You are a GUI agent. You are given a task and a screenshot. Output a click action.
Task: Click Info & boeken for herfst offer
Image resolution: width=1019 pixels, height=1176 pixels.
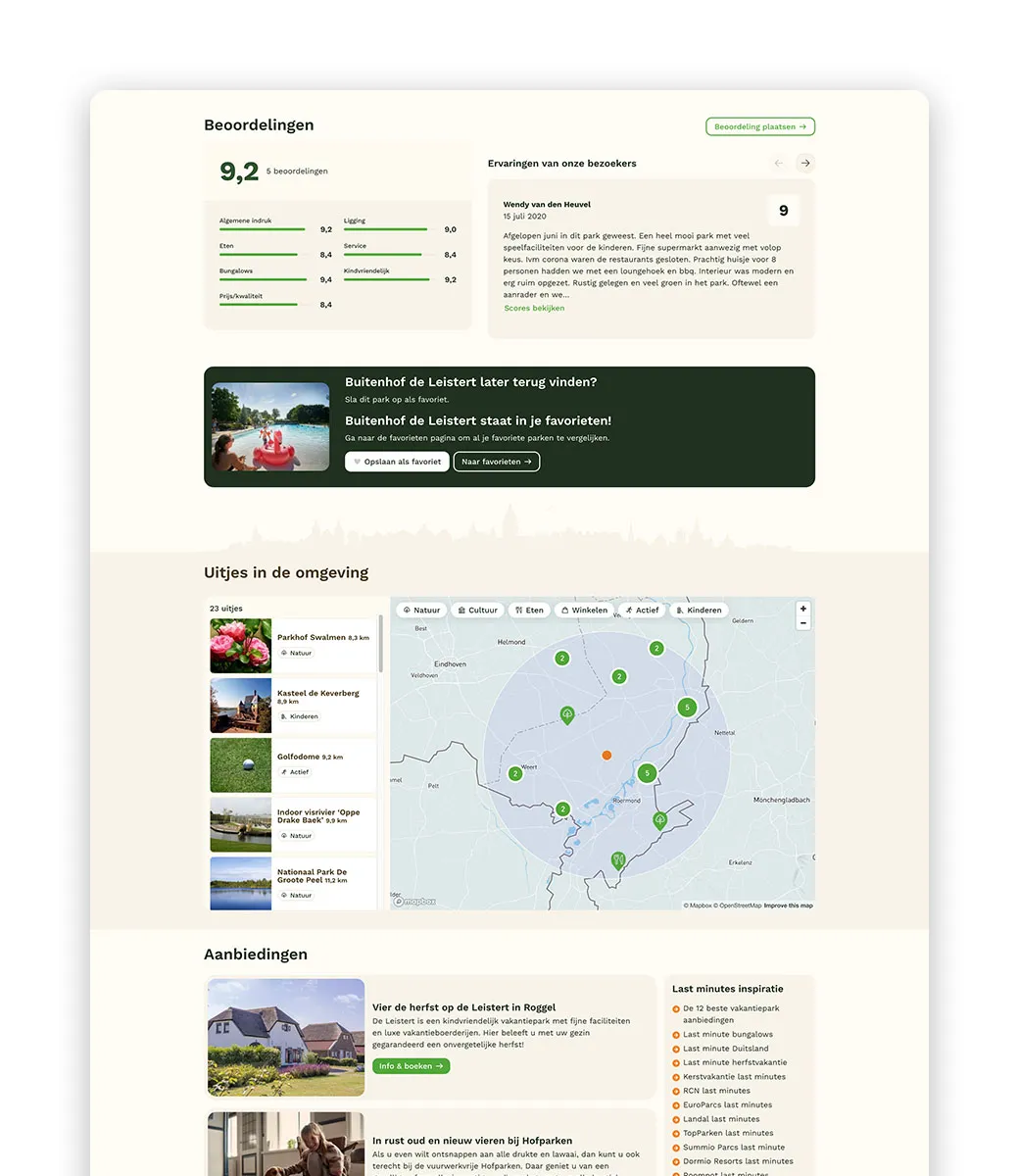412,1066
